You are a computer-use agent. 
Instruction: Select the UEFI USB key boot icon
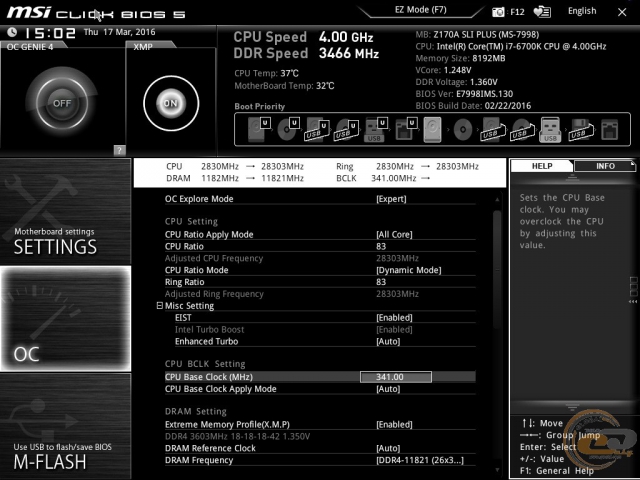click(376, 129)
